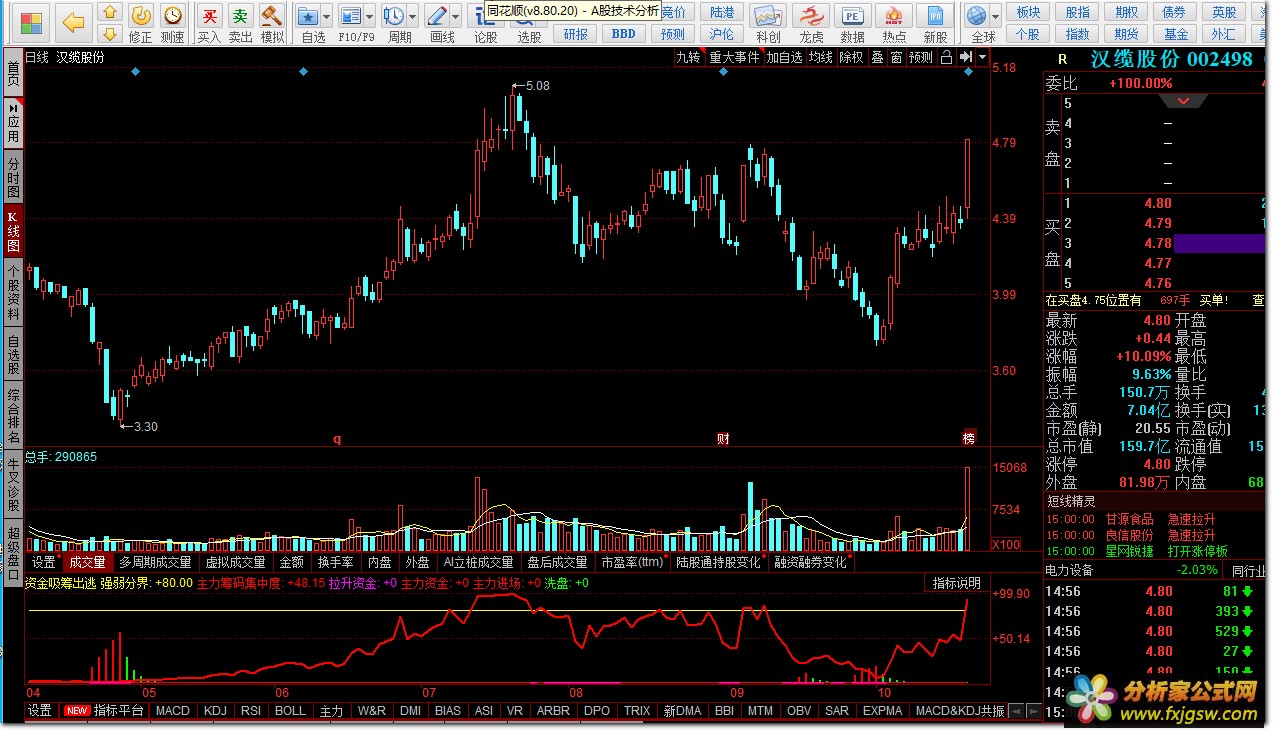Click the 板块 button

[1027, 12]
